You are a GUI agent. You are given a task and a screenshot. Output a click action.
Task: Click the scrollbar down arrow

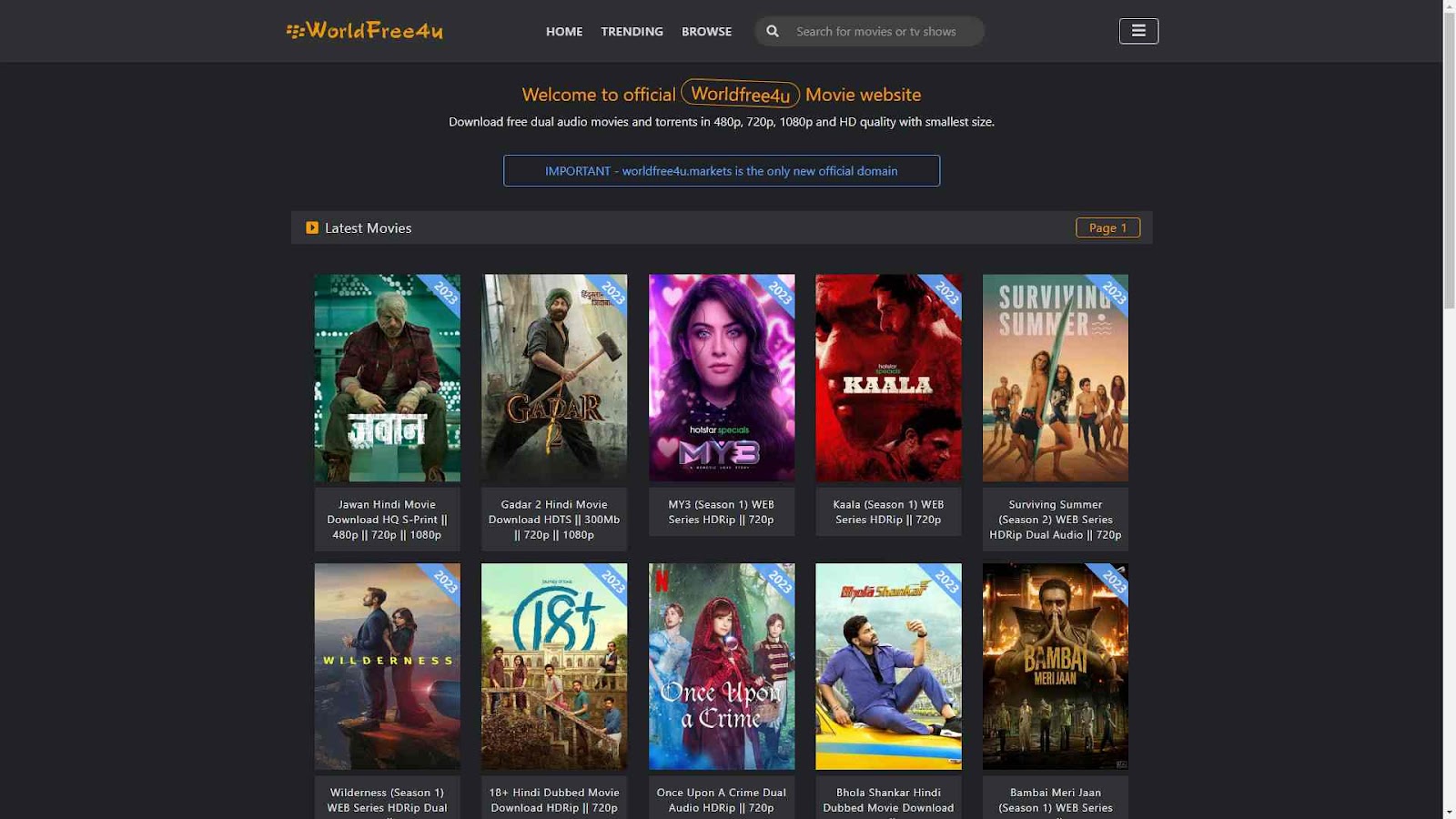pyautogui.click(x=1449, y=812)
